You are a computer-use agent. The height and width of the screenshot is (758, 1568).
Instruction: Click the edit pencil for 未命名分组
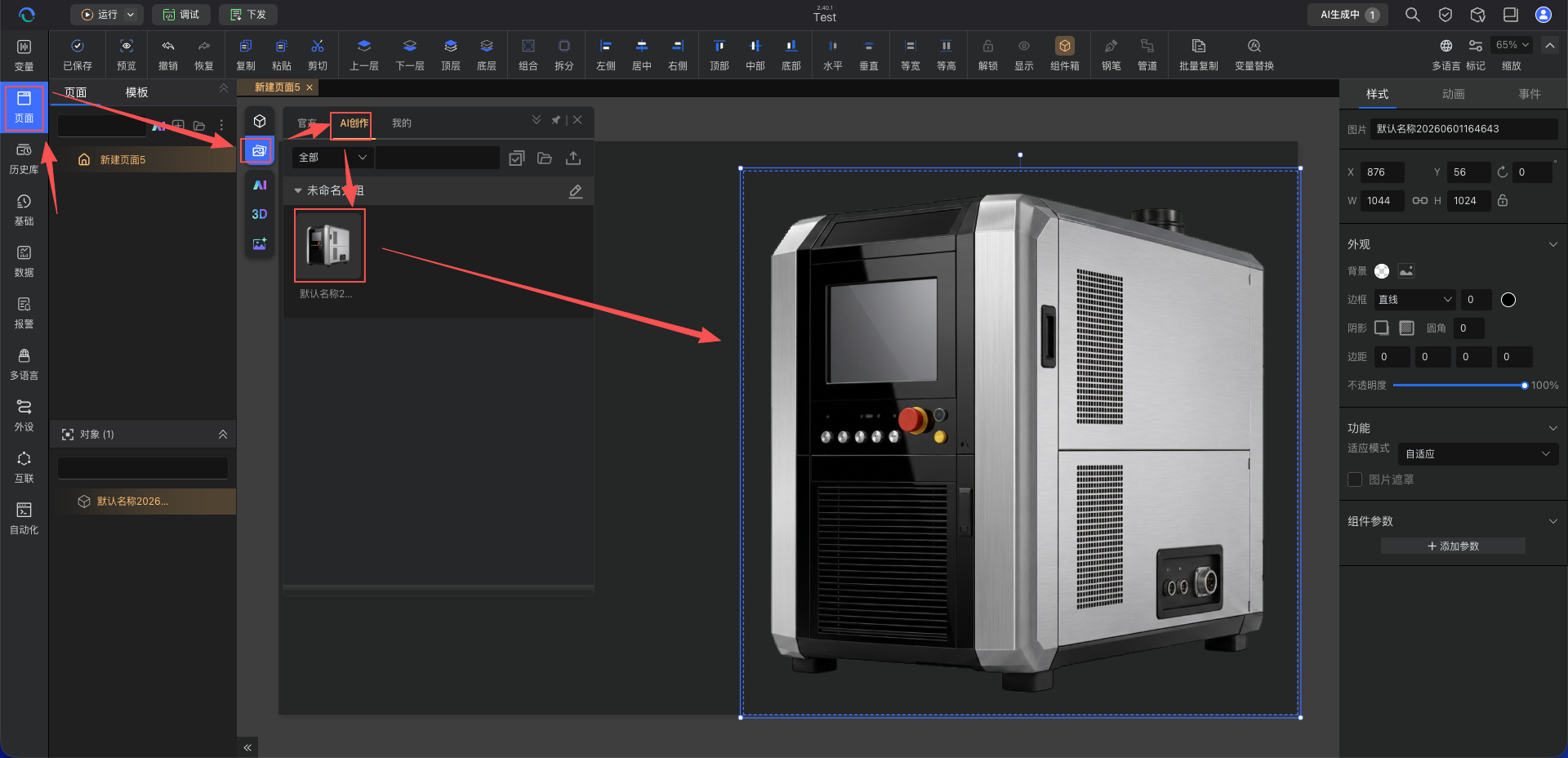click(x=576, y=191)
